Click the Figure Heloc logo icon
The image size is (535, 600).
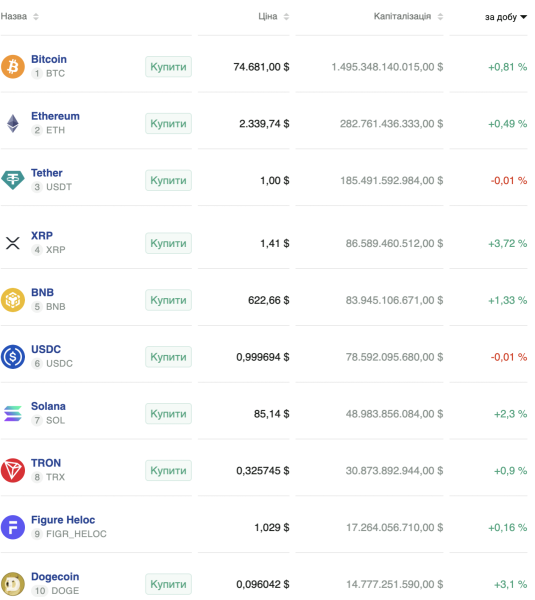coord(13,527)
